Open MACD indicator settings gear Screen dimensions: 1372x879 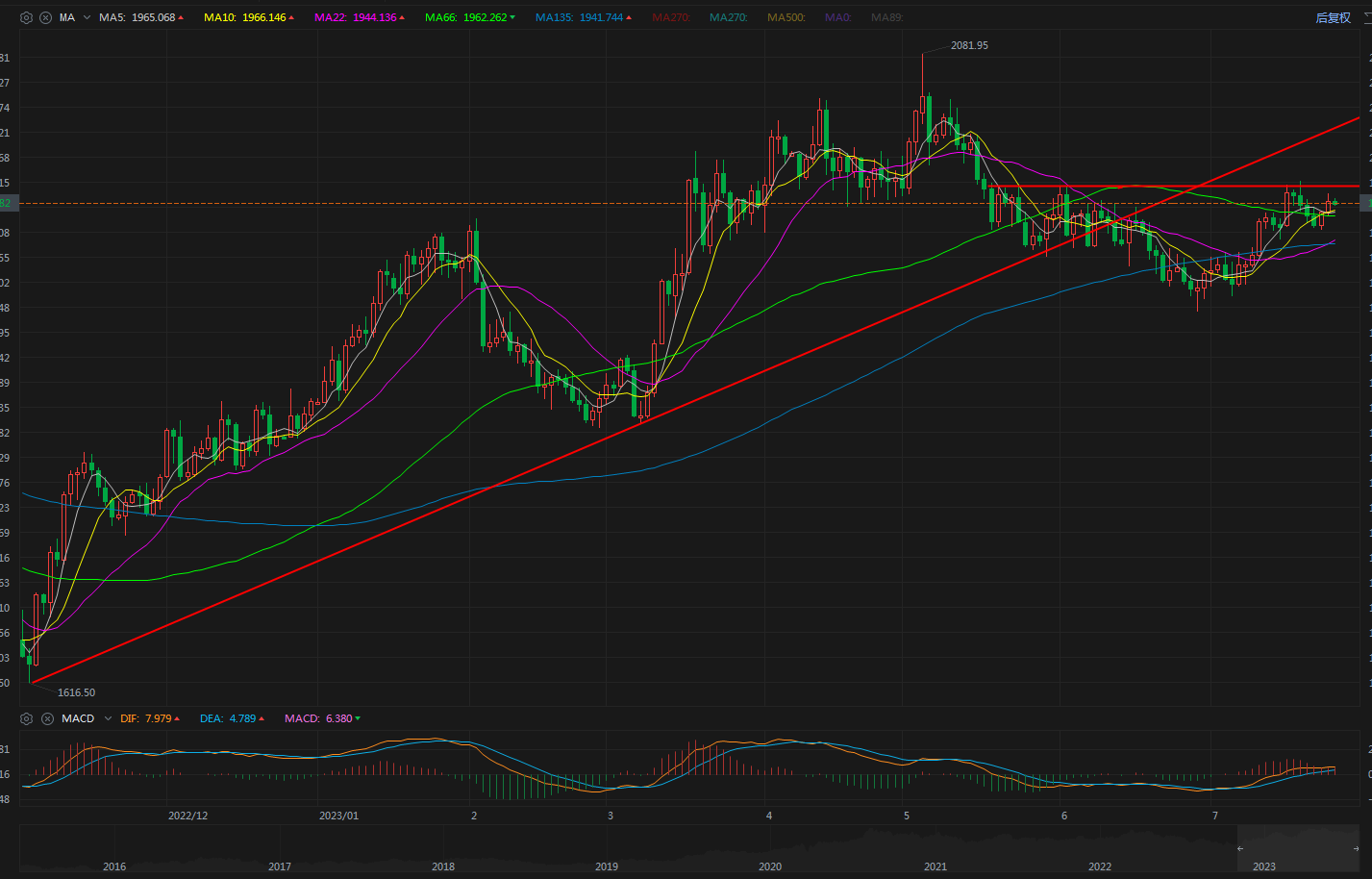pos(26,718)
